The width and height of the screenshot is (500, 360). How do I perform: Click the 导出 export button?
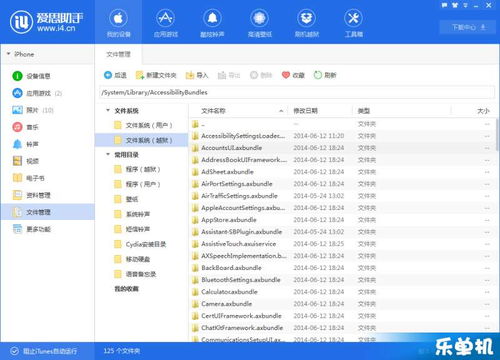(229, 75)
